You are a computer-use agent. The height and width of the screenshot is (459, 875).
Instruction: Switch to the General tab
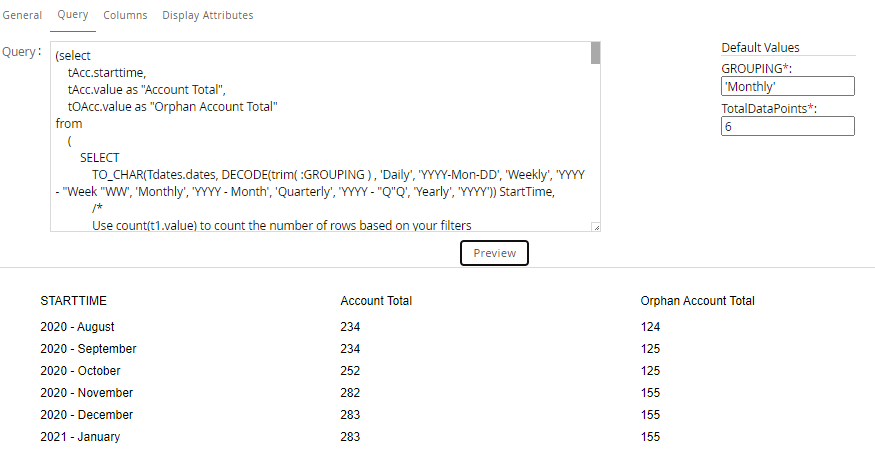(21, 15)
